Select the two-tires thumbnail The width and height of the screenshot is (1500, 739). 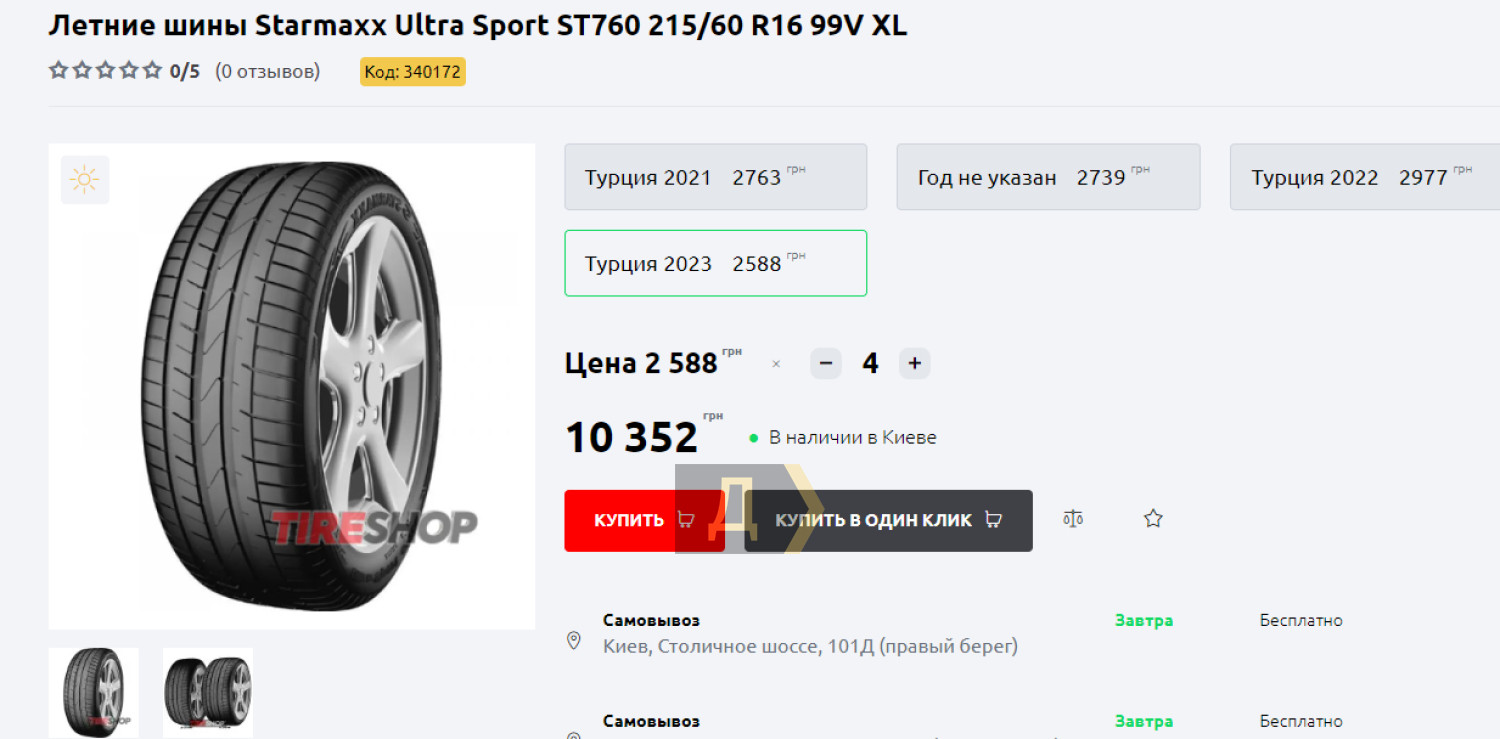(208, 693)
